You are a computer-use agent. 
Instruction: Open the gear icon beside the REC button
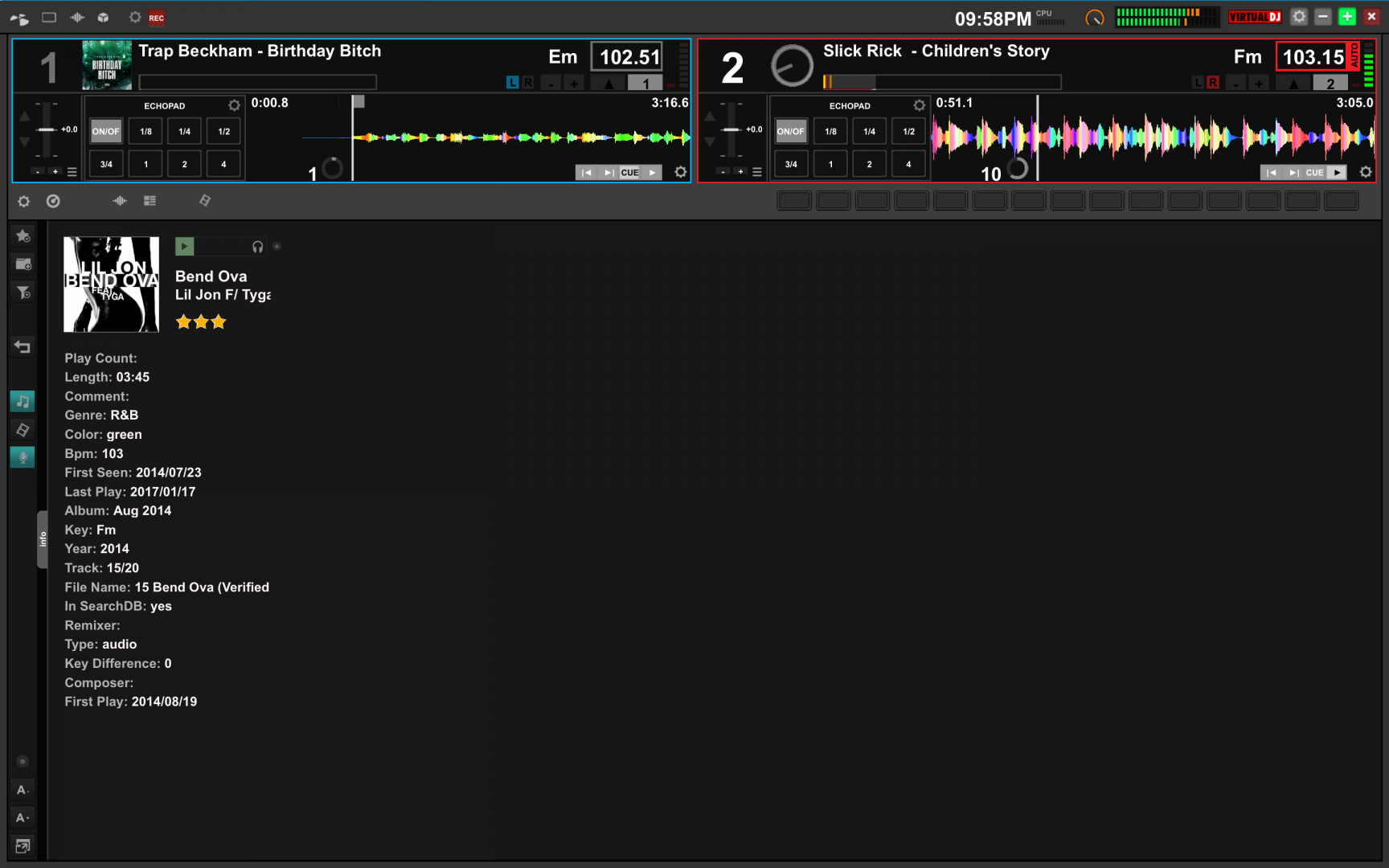135,17
